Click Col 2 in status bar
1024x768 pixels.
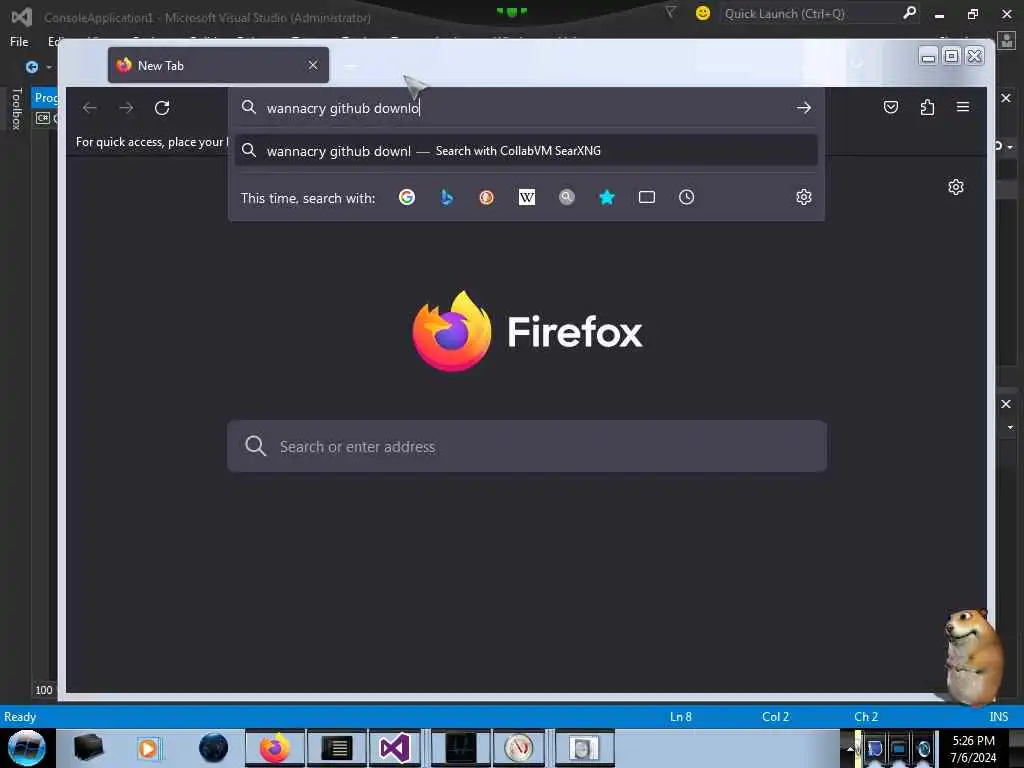(x=775, y=716)
